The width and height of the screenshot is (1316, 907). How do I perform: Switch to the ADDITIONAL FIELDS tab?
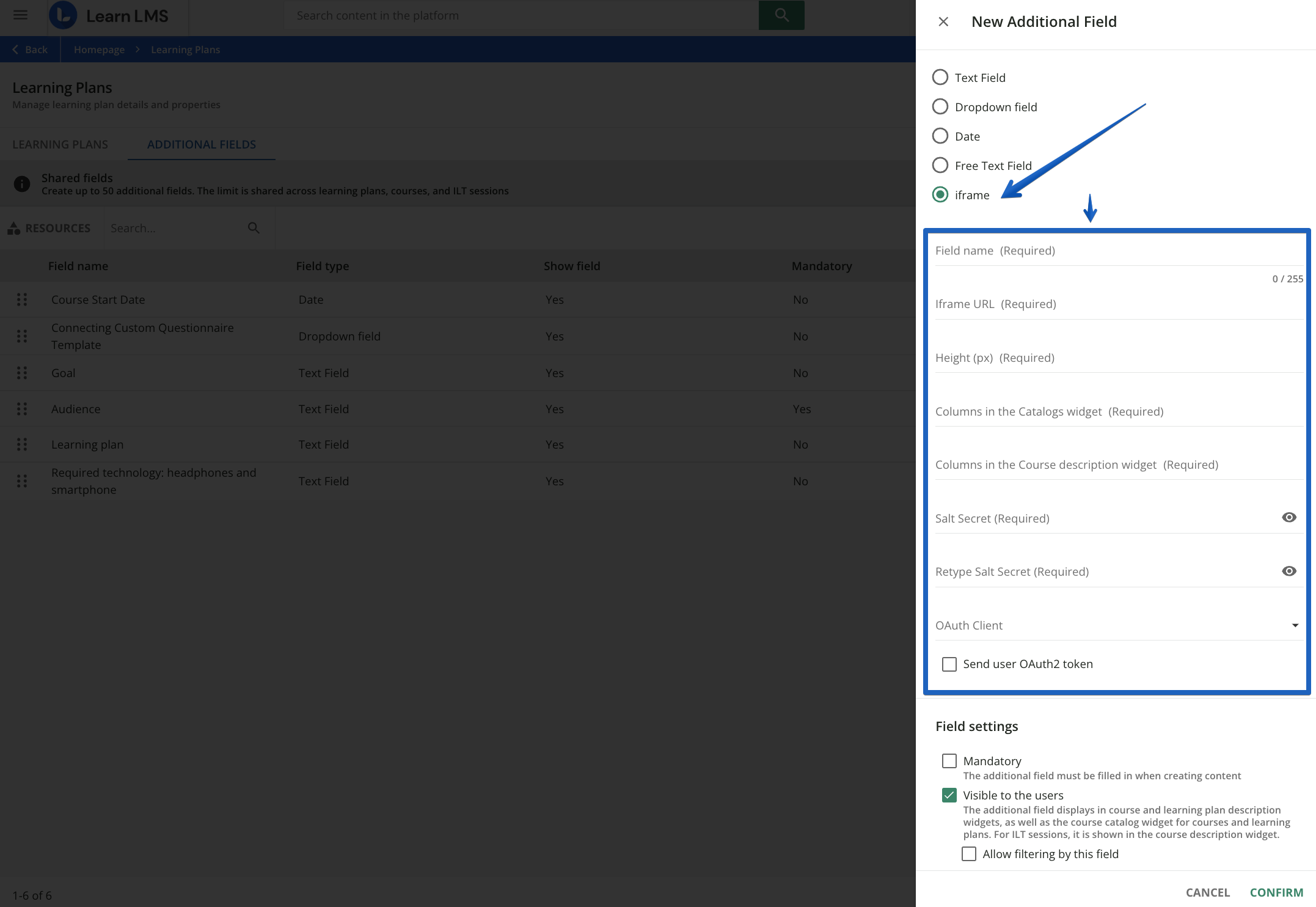(x=202, y=144)
